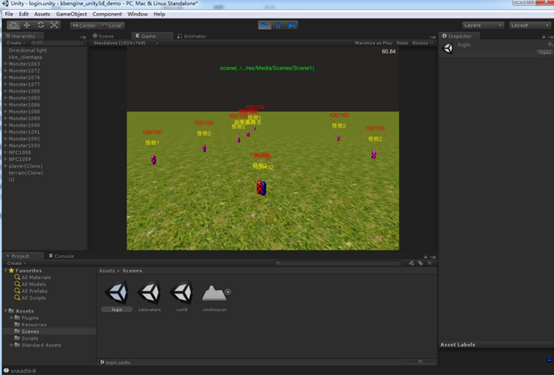Screen dimensions: 554x375
Task: Select the login scene asset
Action: click(117, 296)
